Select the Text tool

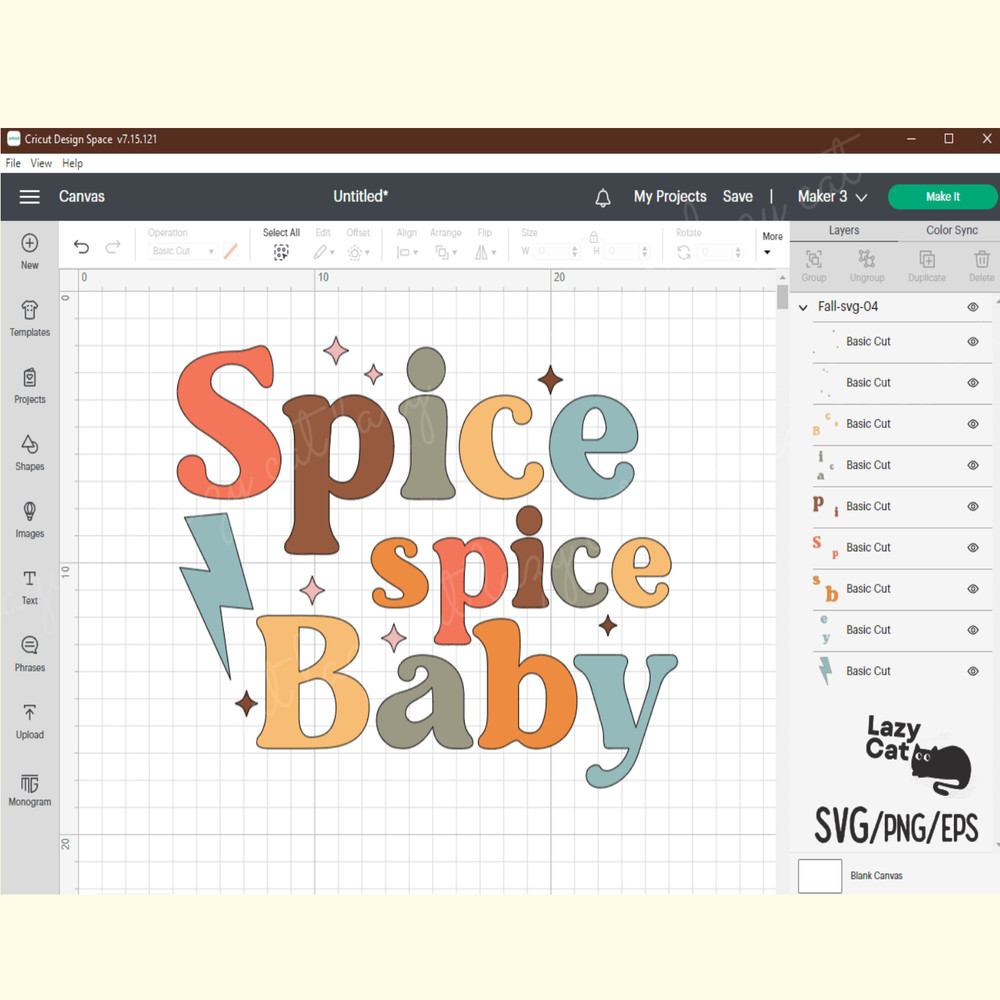(x=30, y=586)
